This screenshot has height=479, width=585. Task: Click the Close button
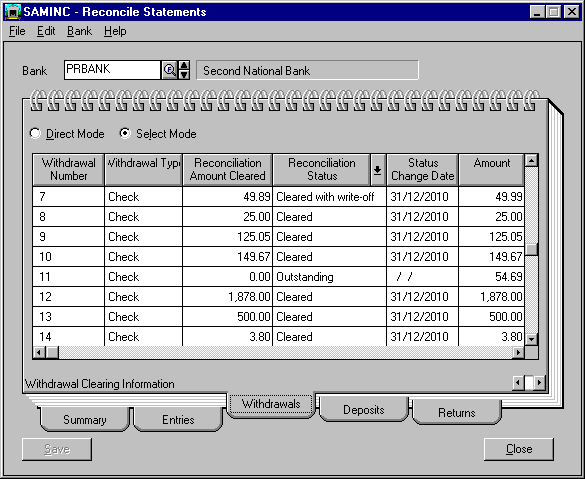pyautogui.click(x=519, y=449)
